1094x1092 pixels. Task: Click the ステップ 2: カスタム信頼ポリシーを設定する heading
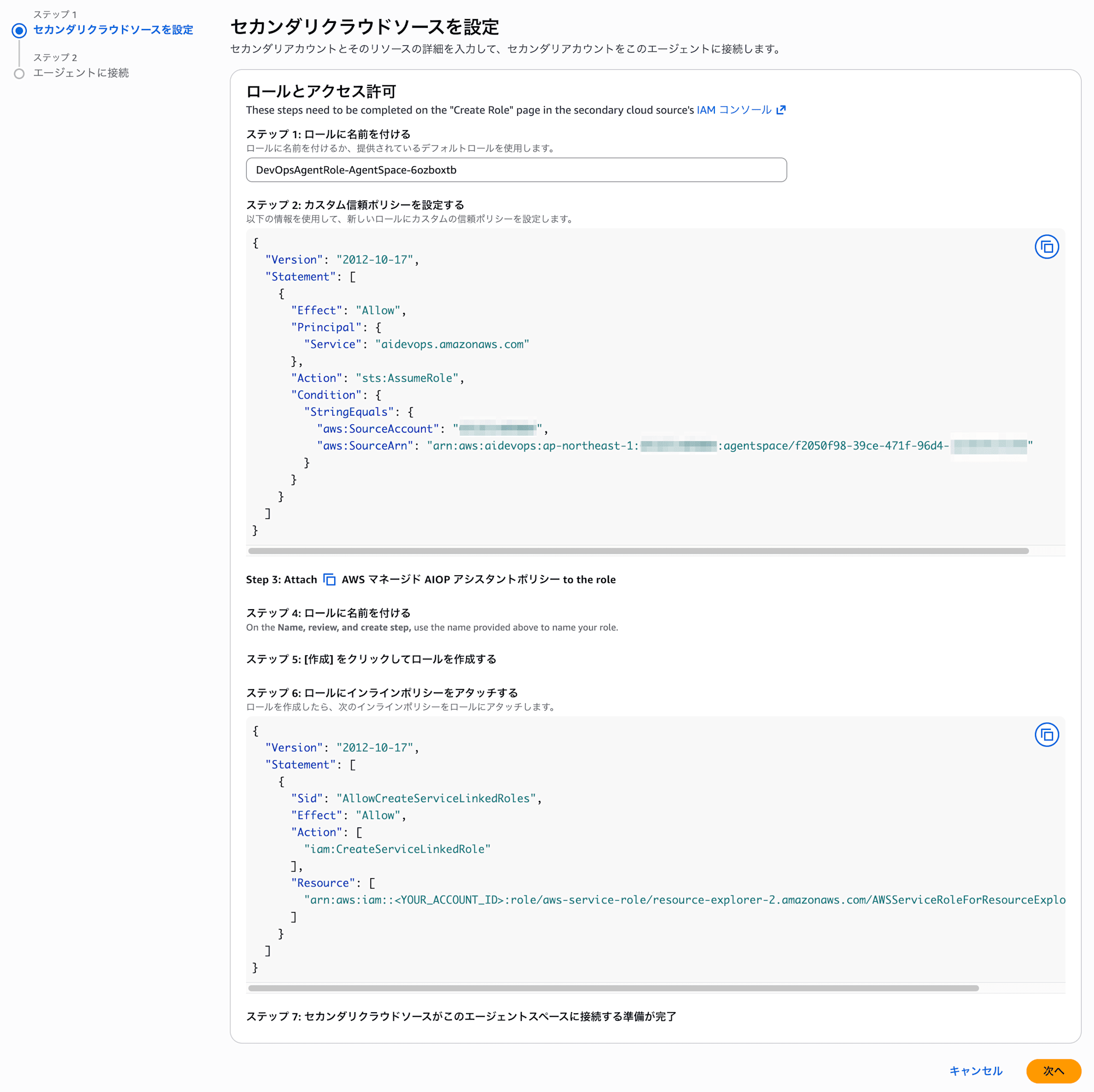[355, 205]
